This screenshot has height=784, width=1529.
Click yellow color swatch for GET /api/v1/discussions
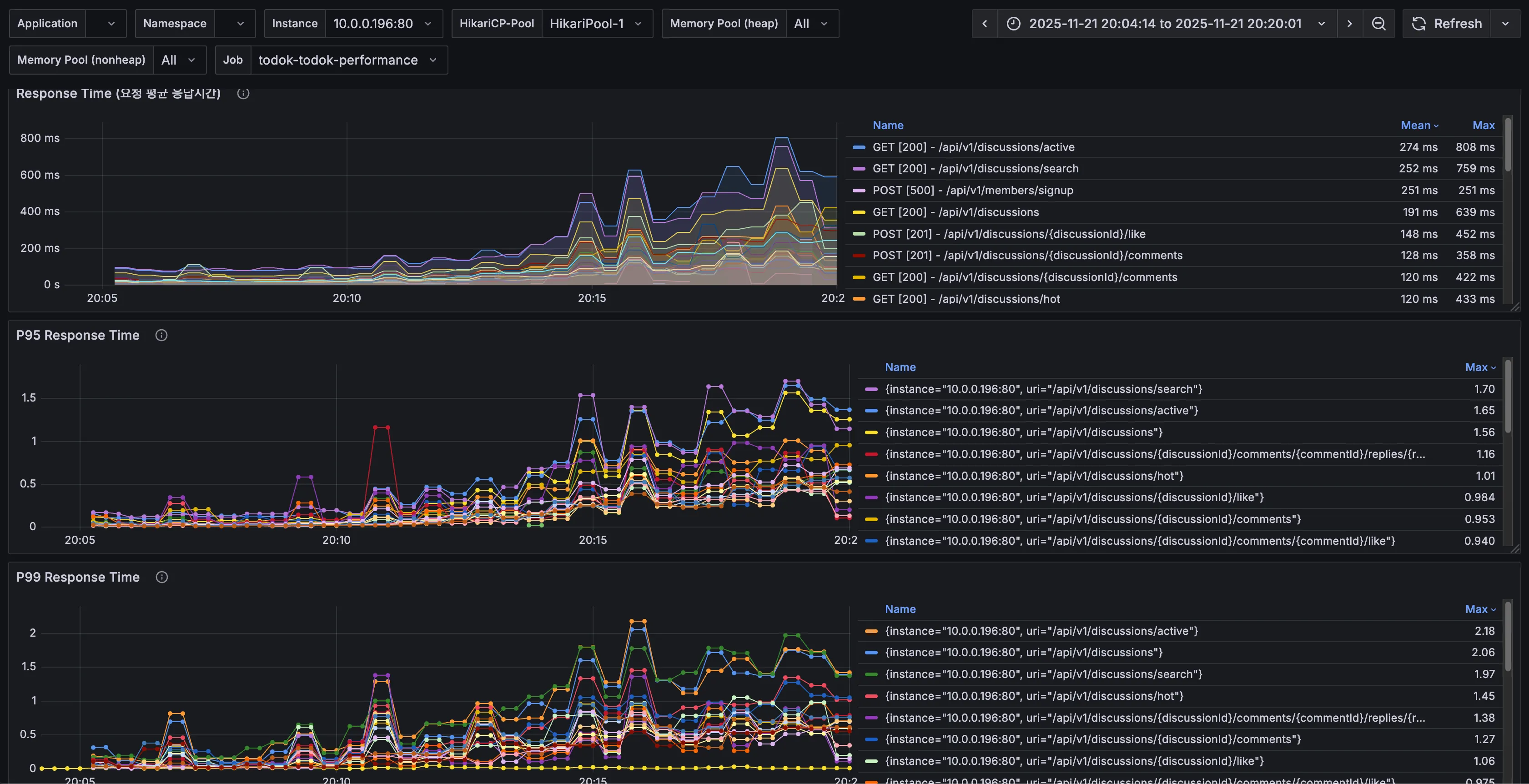[x=858, y=212]
